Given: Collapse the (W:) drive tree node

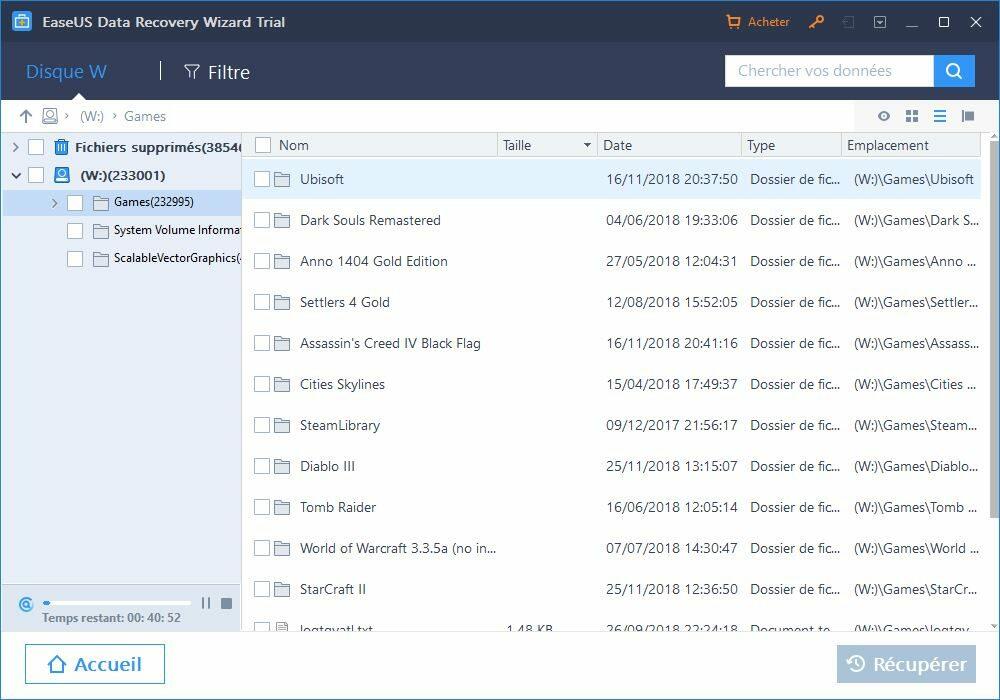Looking at the screenshot, I should pos(16,175).
